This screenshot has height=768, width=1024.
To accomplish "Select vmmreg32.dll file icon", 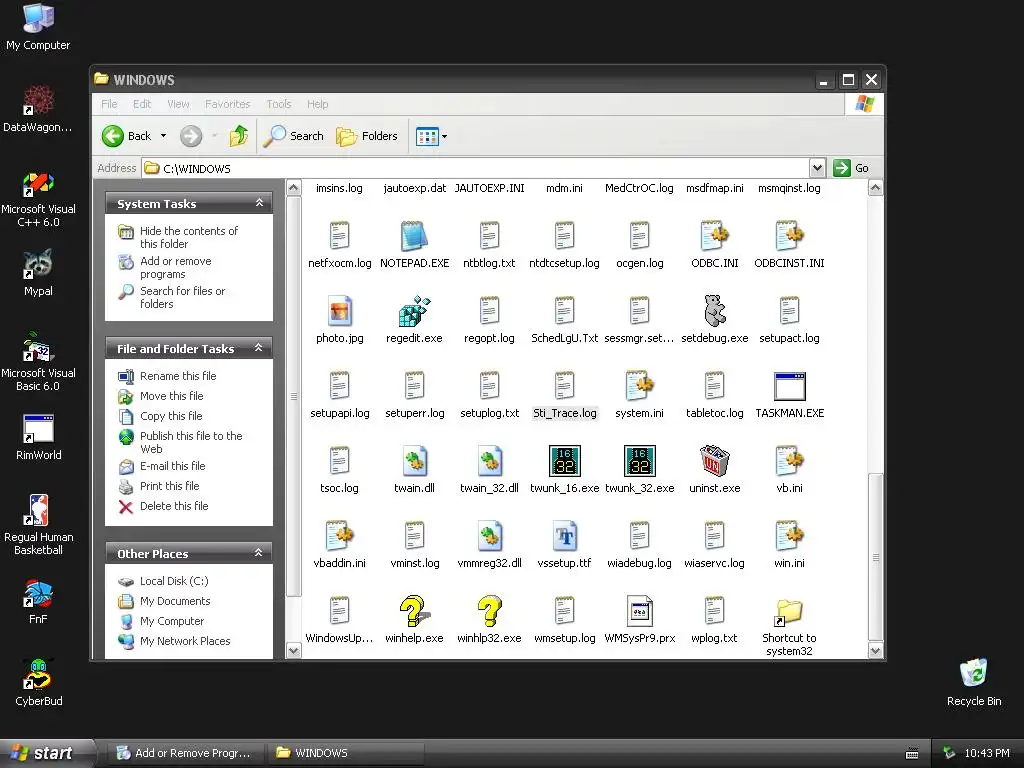I will pos(489,536).
